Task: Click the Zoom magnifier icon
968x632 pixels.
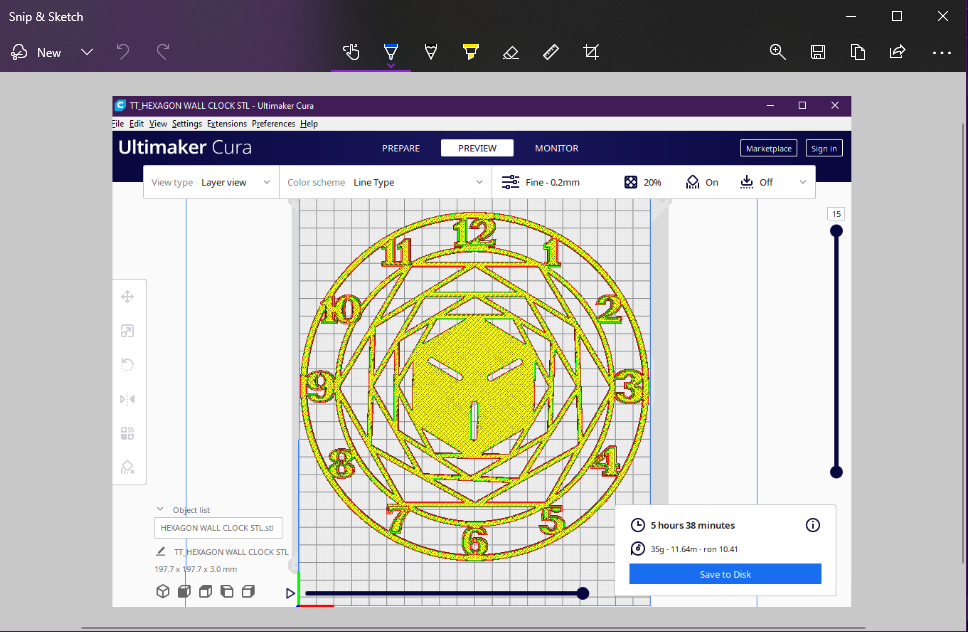Action: [x=777, y=52]
